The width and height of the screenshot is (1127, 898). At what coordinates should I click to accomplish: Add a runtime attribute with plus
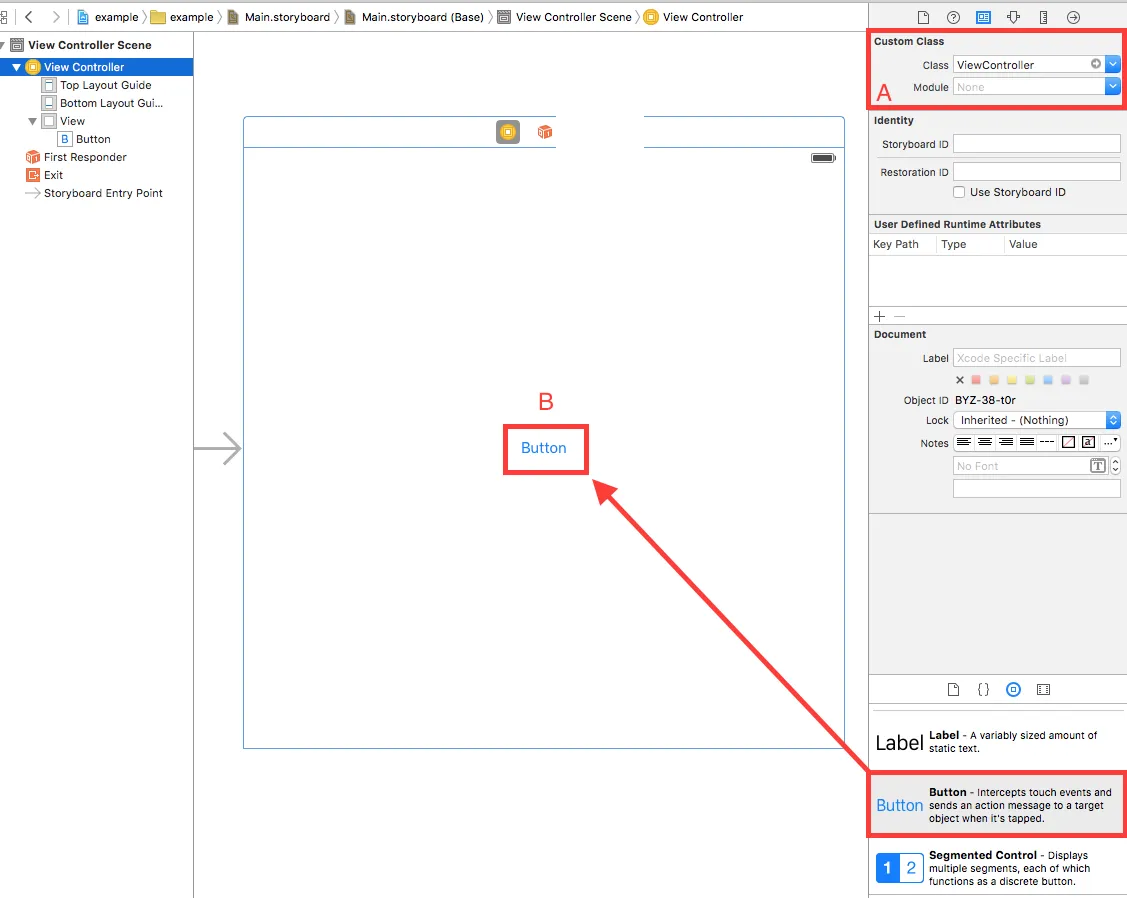coord(880,316)
